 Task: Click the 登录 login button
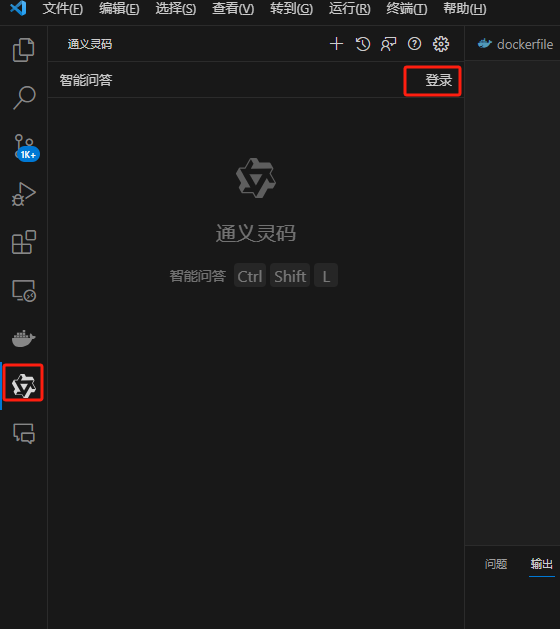(x=438, y=80)
